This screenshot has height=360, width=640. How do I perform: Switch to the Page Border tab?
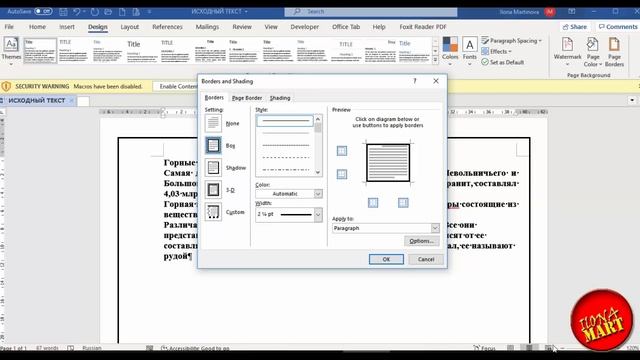click(247, 98)
